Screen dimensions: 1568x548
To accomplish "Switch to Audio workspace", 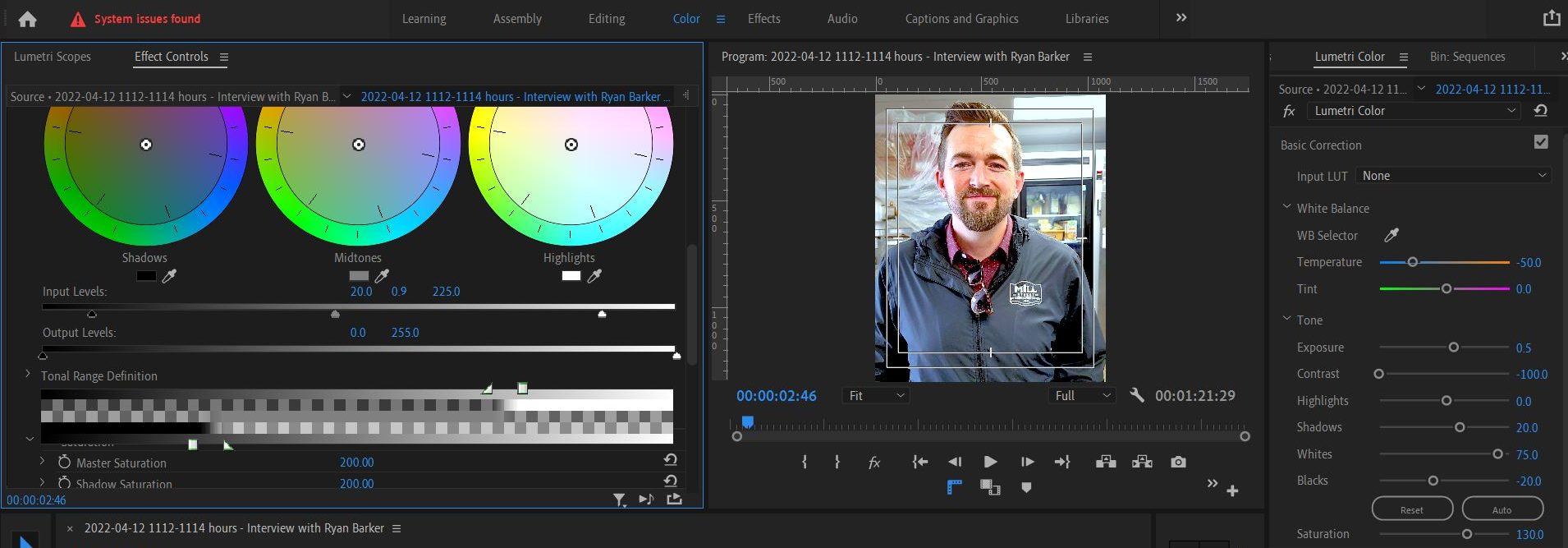I will tap(842, 18).
